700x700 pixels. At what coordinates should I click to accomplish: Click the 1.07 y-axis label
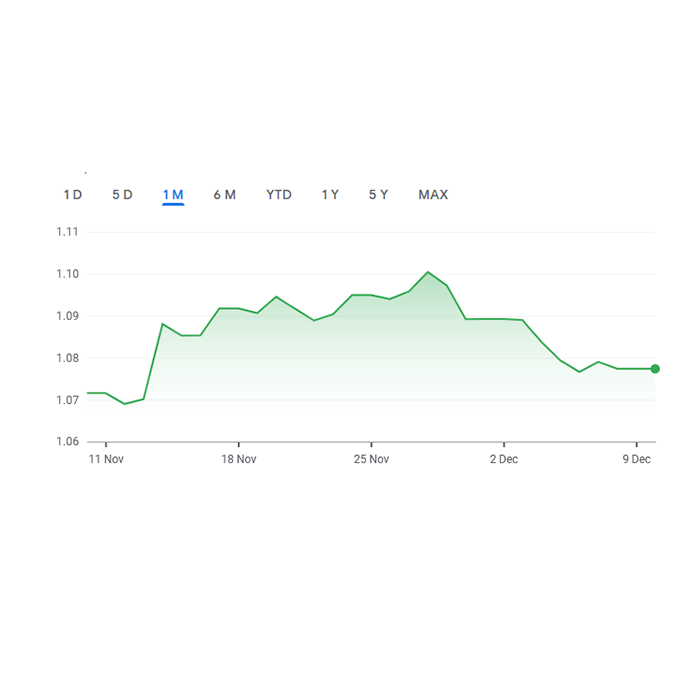(68, 400)
